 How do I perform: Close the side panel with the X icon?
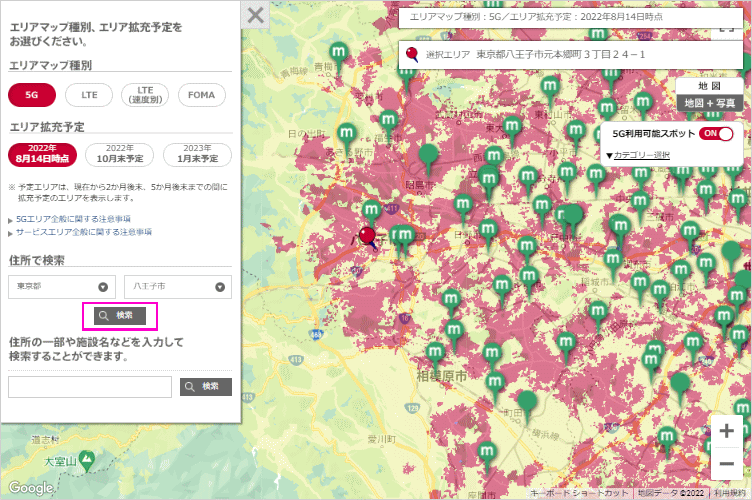click(x=255, y=15)
